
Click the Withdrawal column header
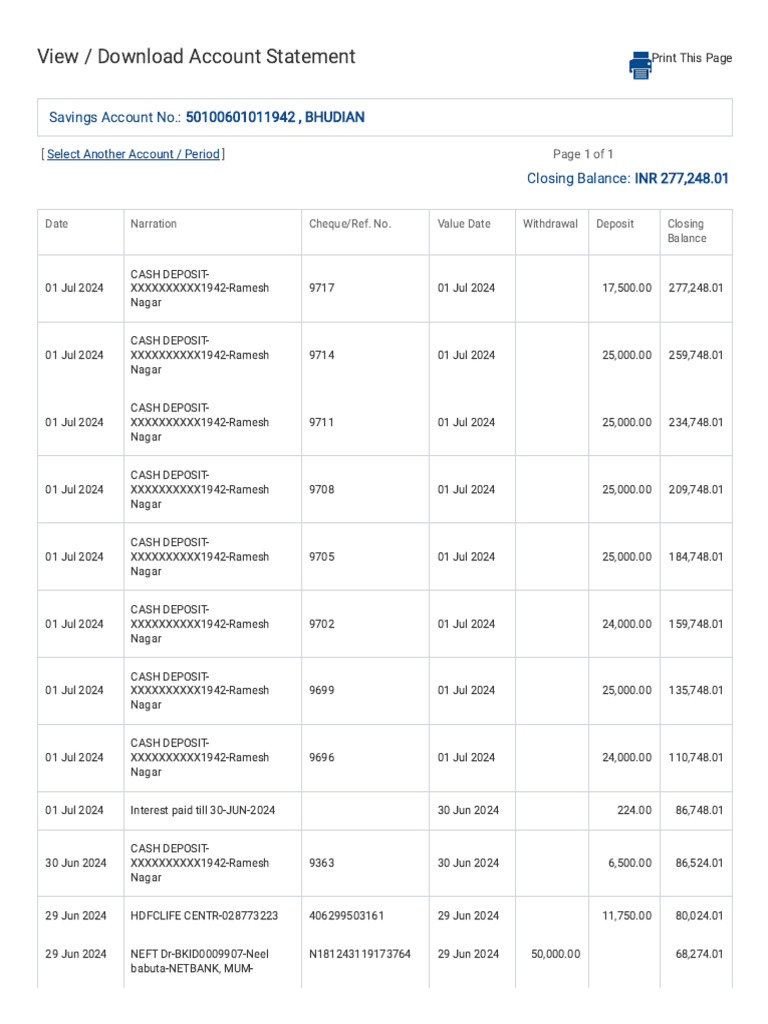(x=550, y=224)
